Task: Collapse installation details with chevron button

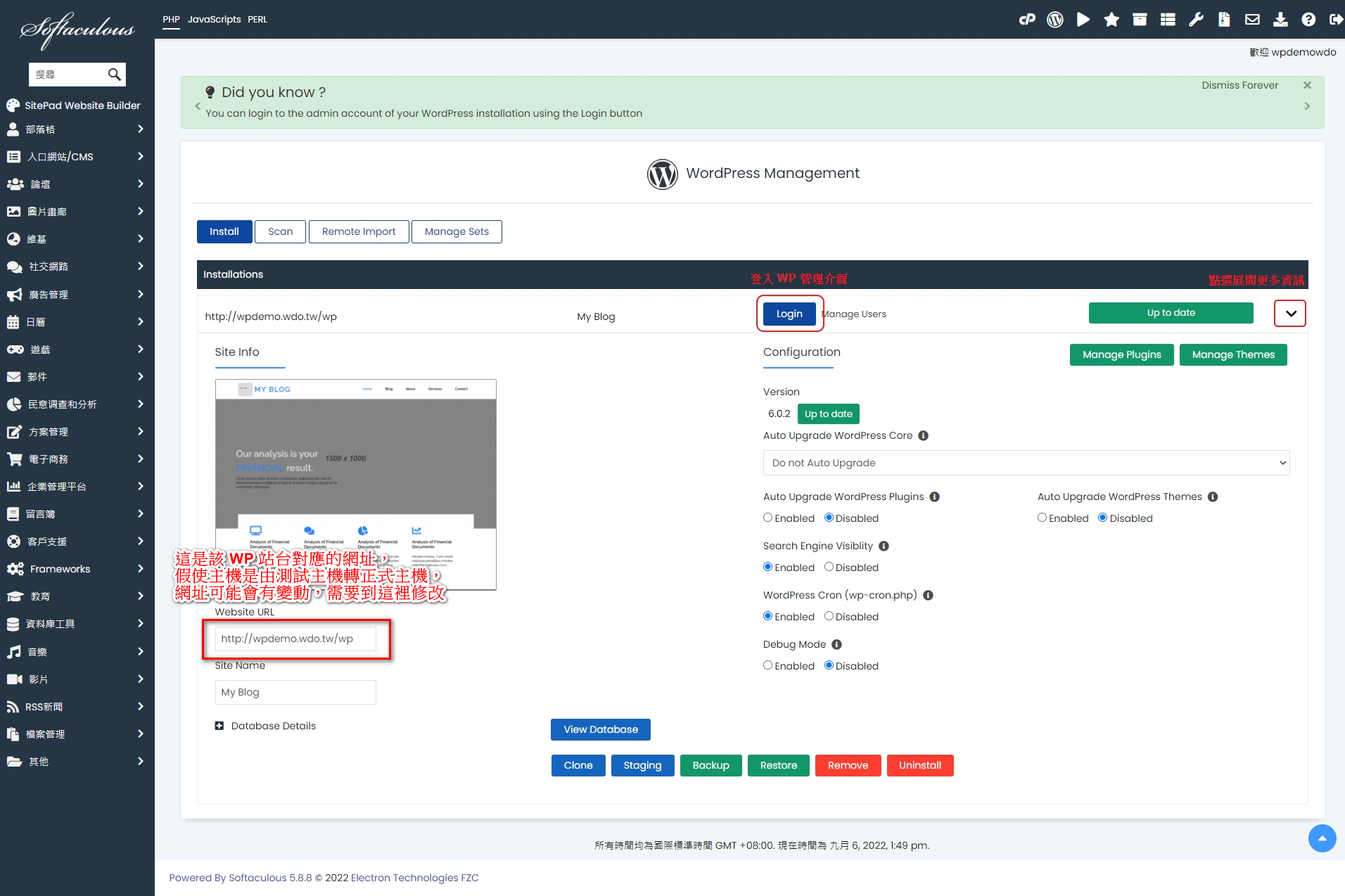Action: (x=1290, y=314)
